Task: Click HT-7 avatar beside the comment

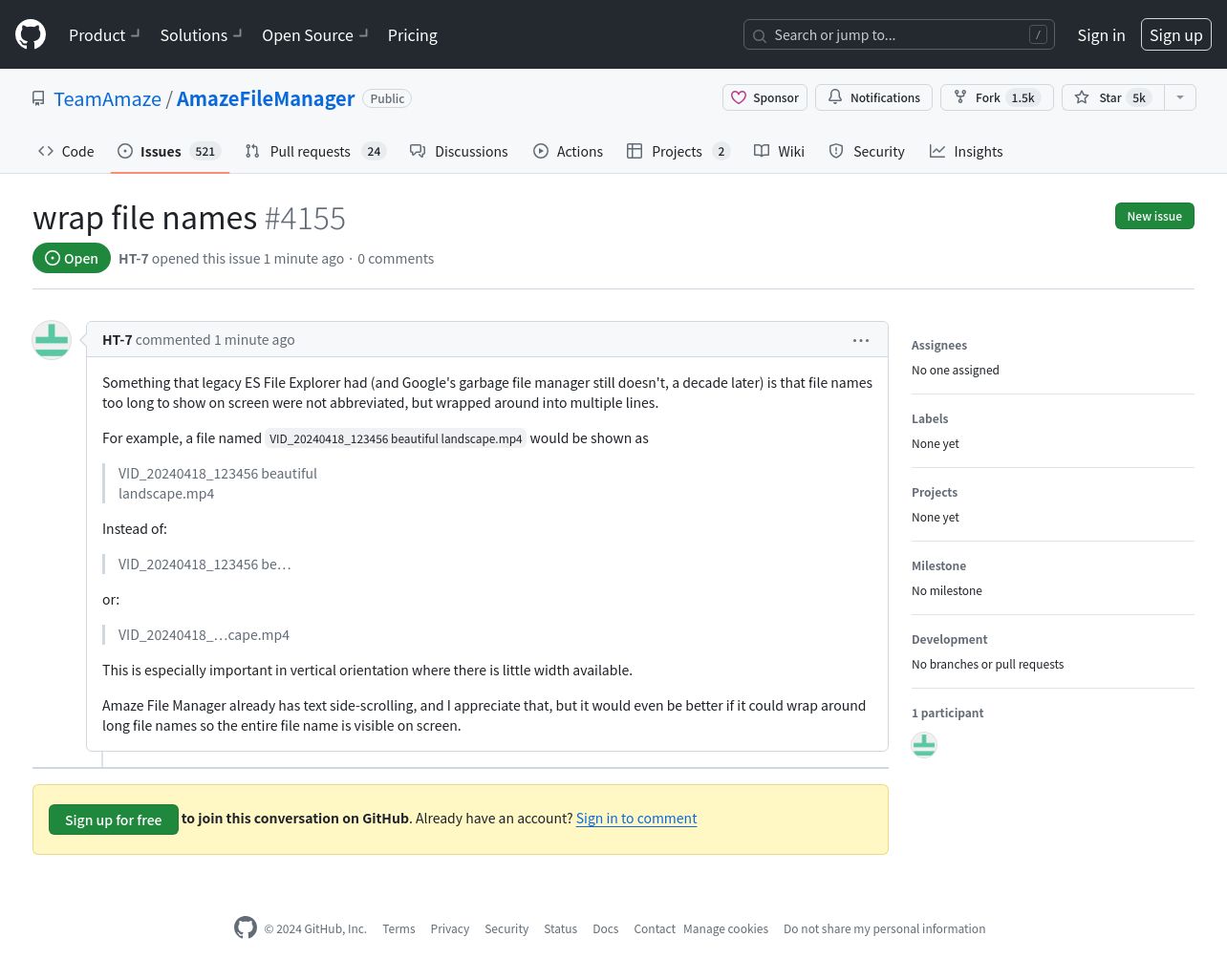Action: (x=52, y=340)
